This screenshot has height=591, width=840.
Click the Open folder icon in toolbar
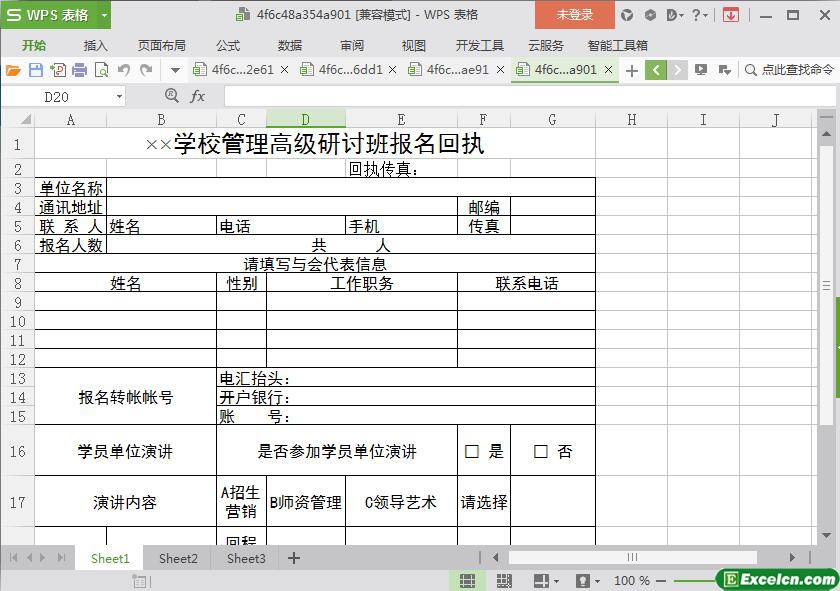13,70
